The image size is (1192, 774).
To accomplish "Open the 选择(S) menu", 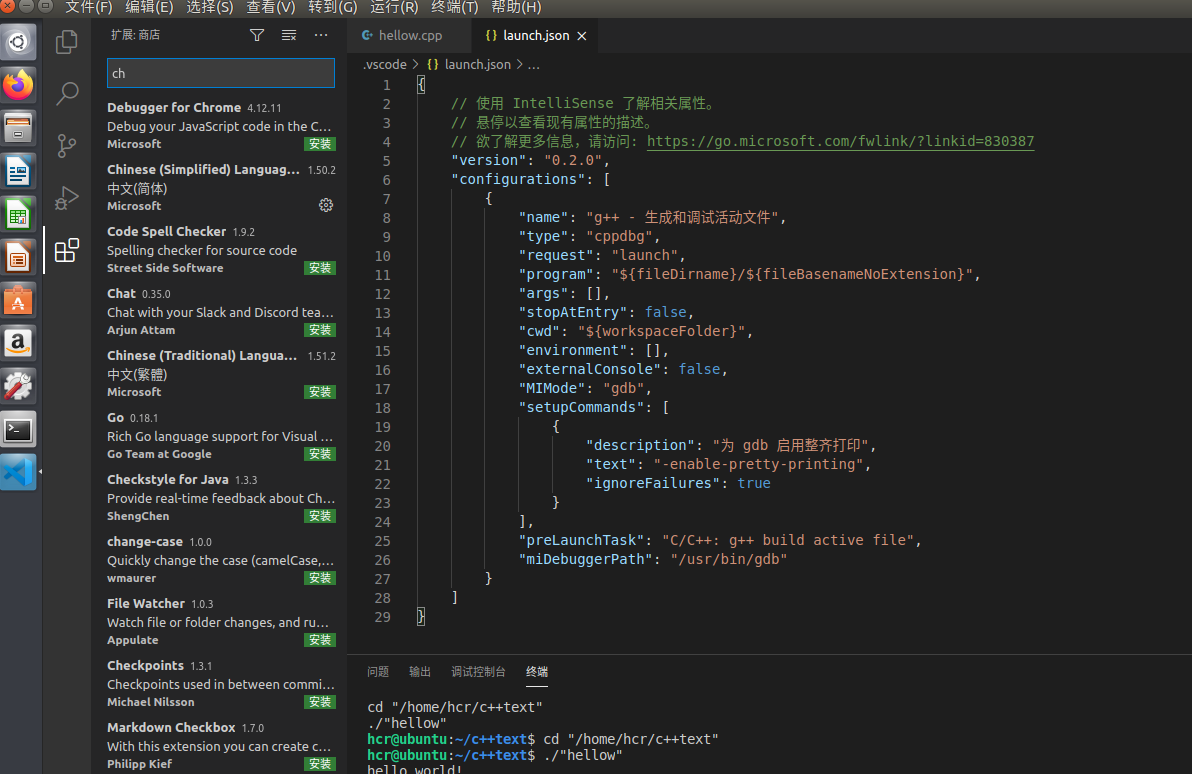I will (210, 8).
